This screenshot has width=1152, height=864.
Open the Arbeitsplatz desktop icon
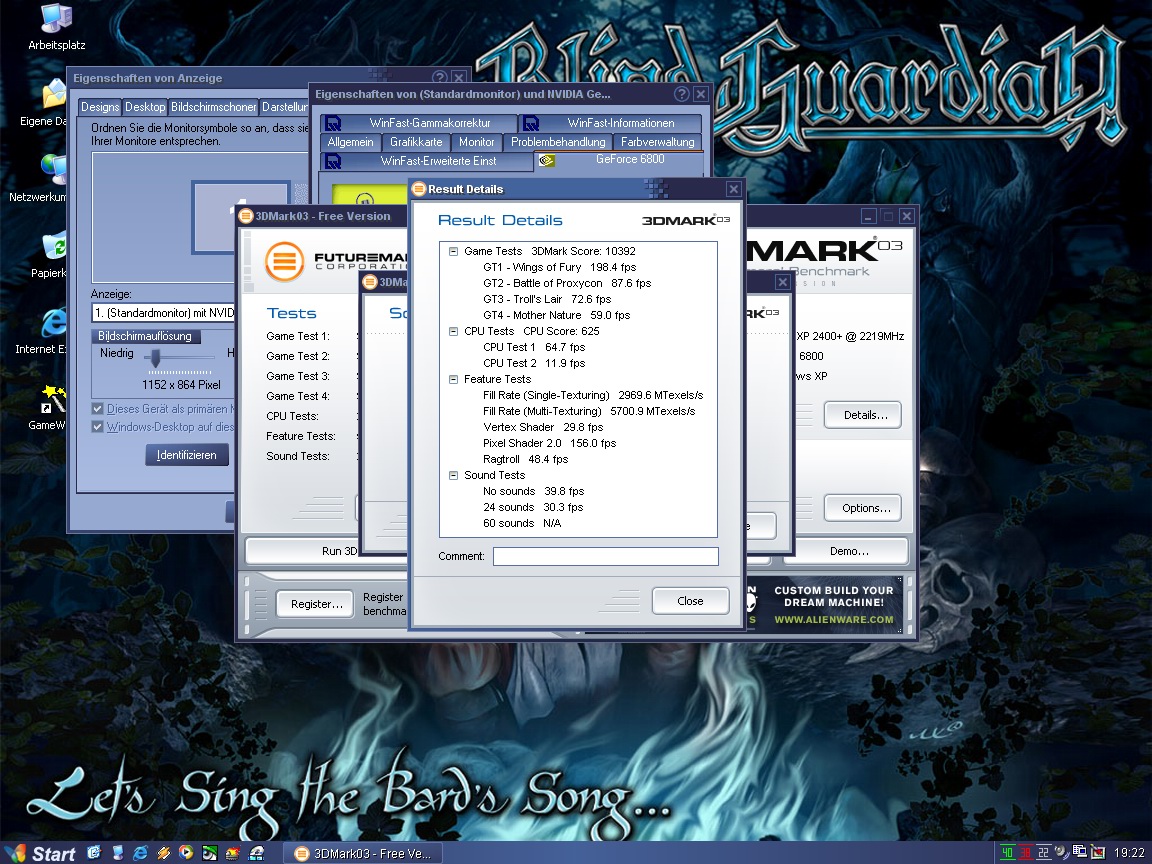coord(57,26)
